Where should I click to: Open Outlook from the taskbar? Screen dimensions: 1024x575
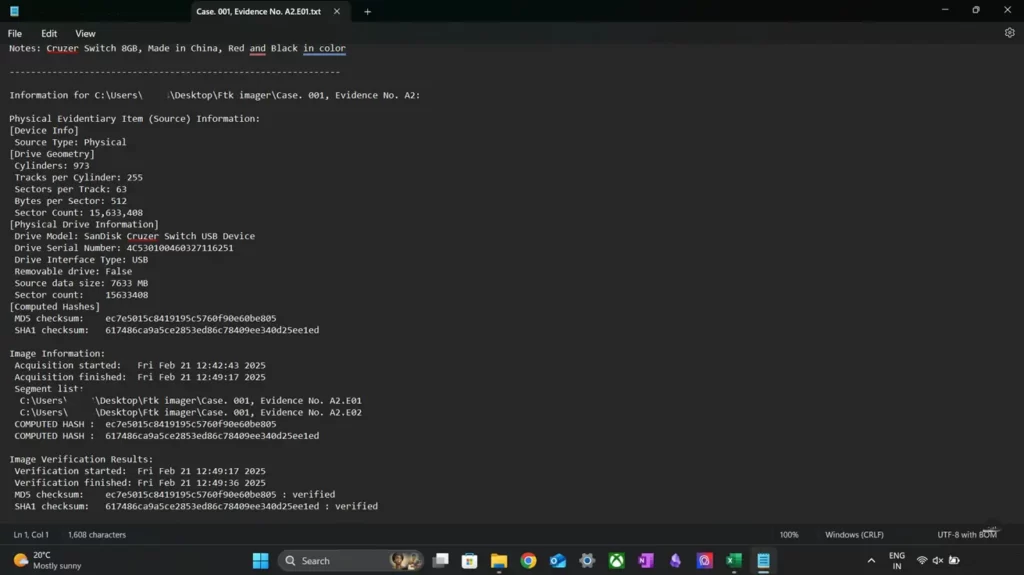coord(558,560)
